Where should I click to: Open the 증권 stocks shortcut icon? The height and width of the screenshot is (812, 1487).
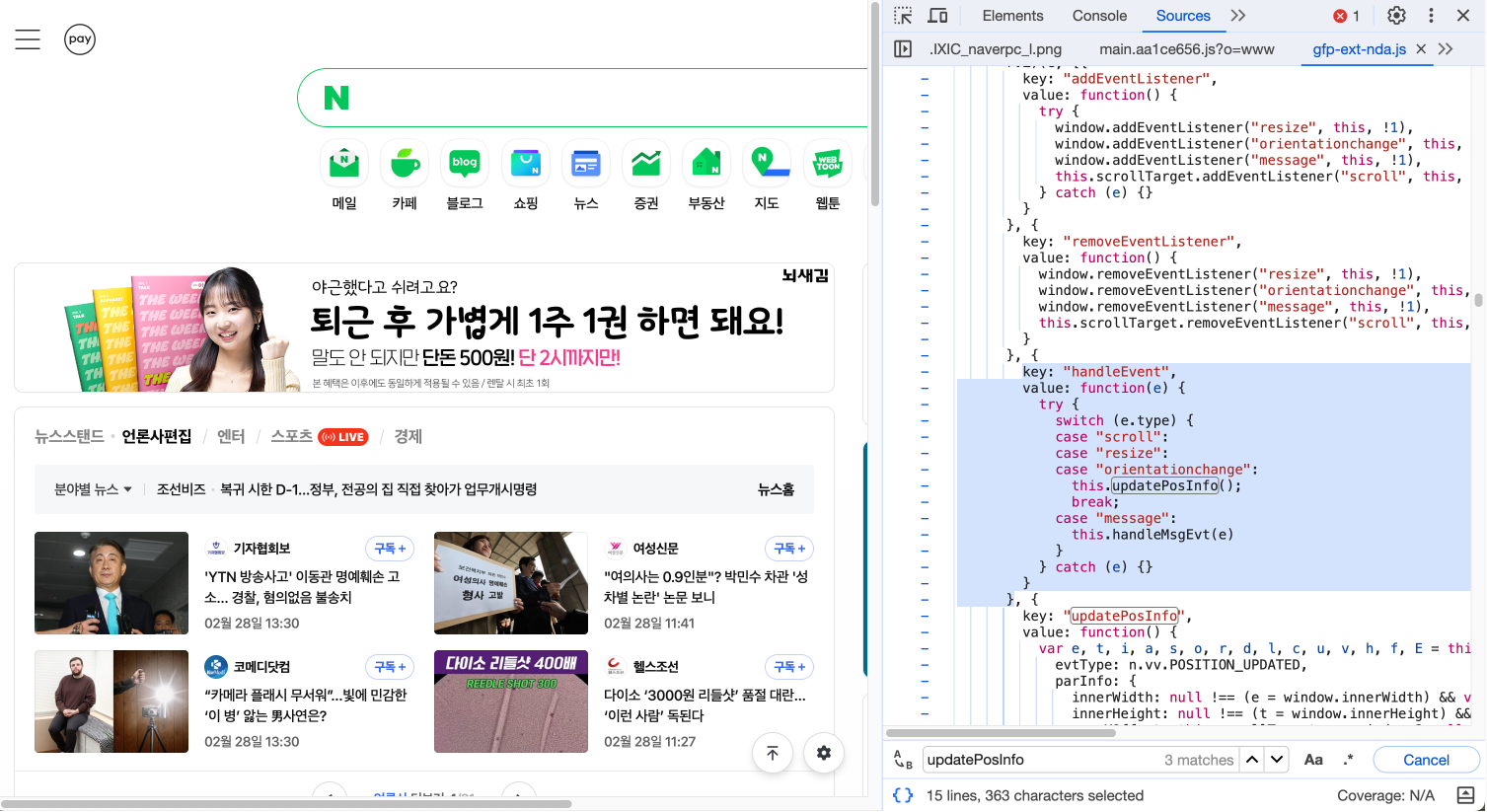pos(646,163)
